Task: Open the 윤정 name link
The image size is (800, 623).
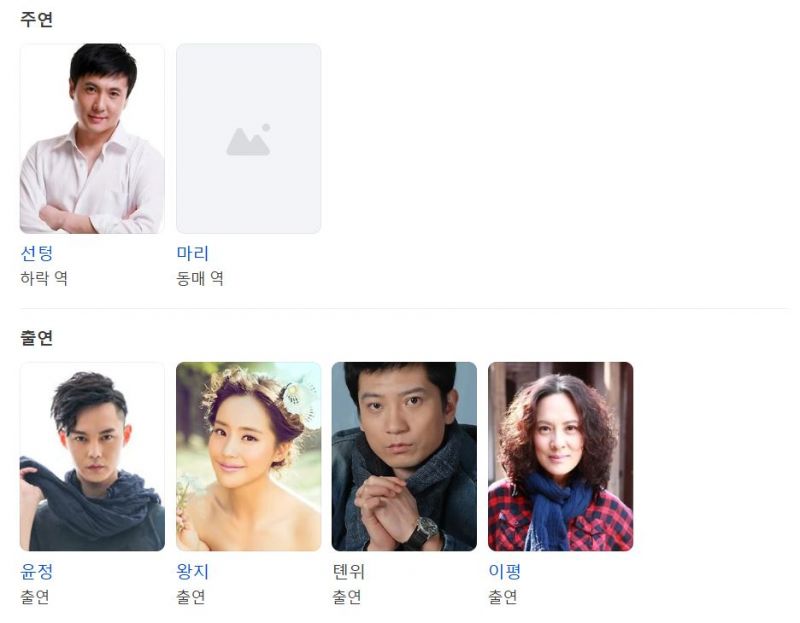Action: pos(37,571)
